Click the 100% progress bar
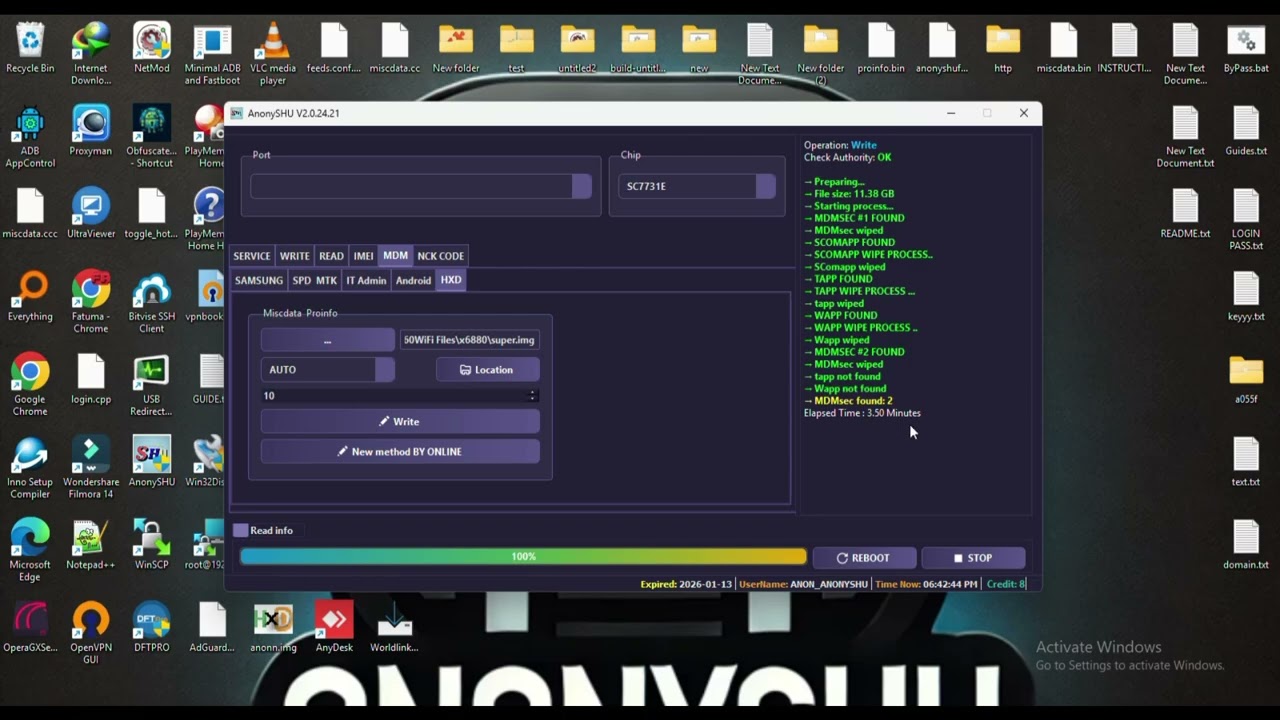This screenshot has height=720, width=1280. (523, 557)
